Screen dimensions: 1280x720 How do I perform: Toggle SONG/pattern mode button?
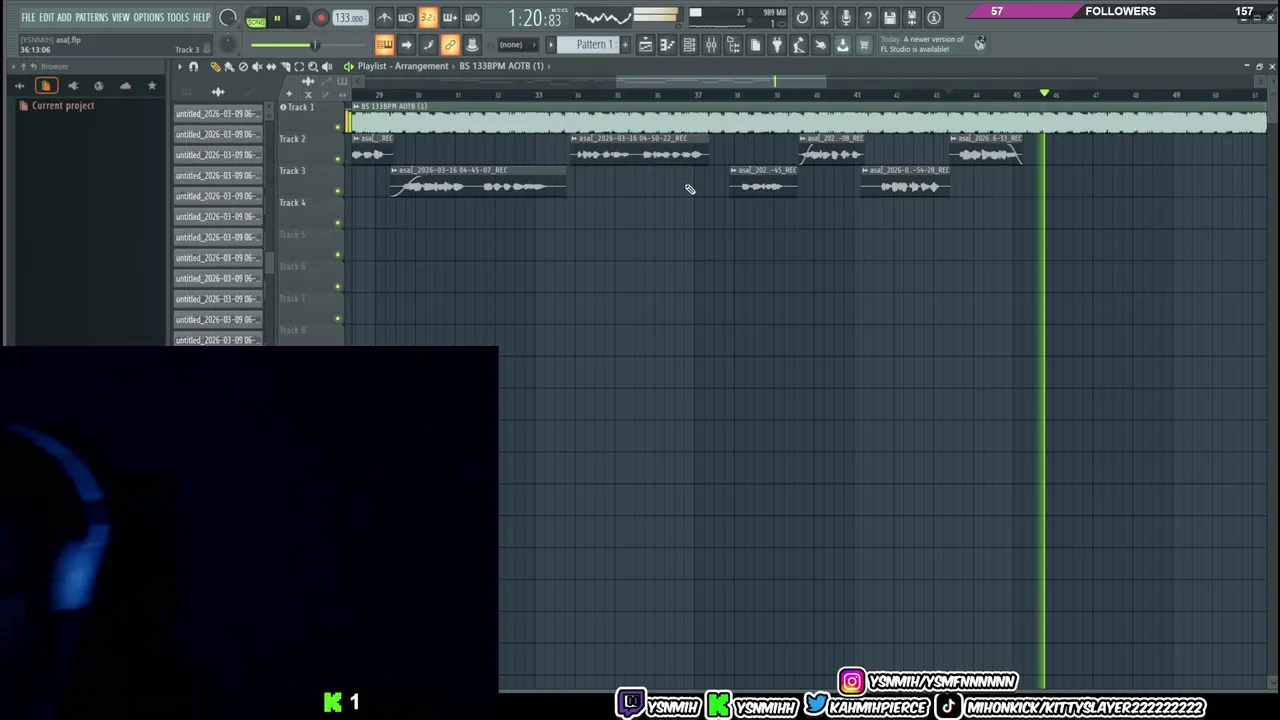pos(256,19)
